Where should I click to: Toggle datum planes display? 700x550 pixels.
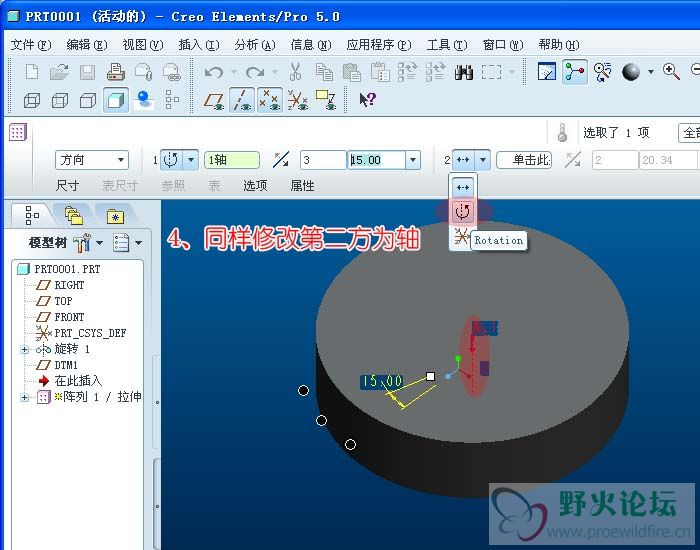click(x=214, y=100)
